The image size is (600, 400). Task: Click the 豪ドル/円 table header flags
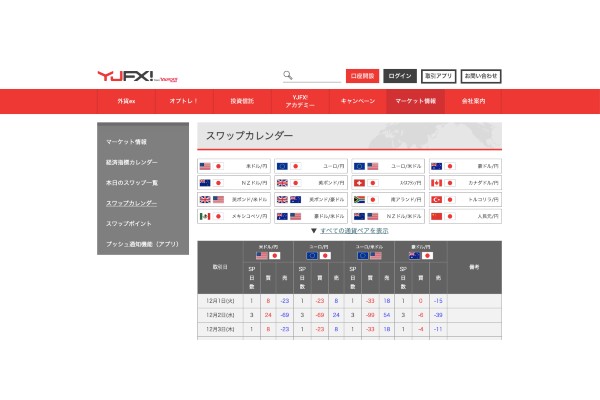tap(421, 256)
